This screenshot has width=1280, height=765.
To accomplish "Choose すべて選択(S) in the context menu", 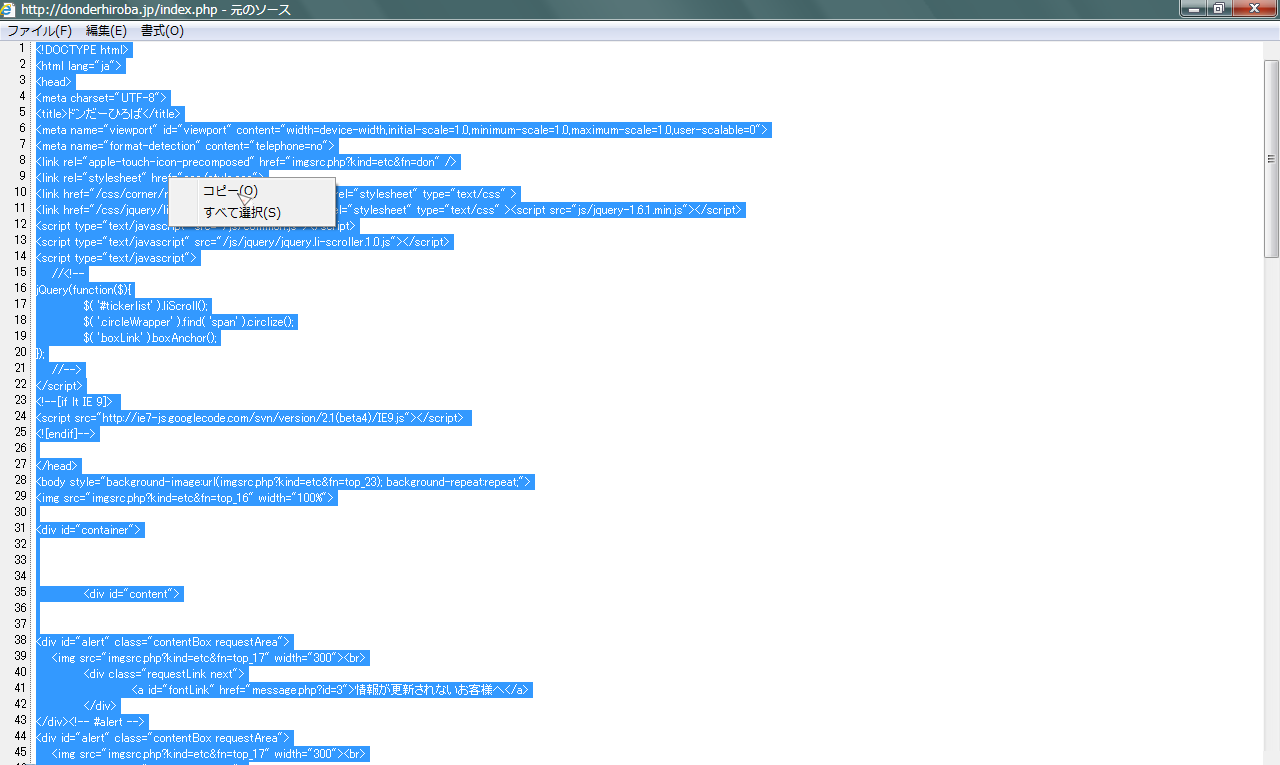I will pos(242,213).
